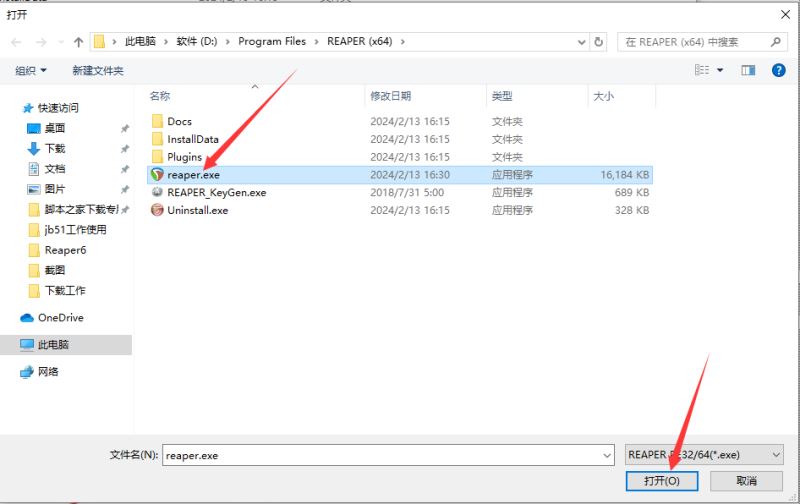Expand address bar history dropdown
Image resolution: width=800 pixels, height=504 pixels.
tap(581, 42)
